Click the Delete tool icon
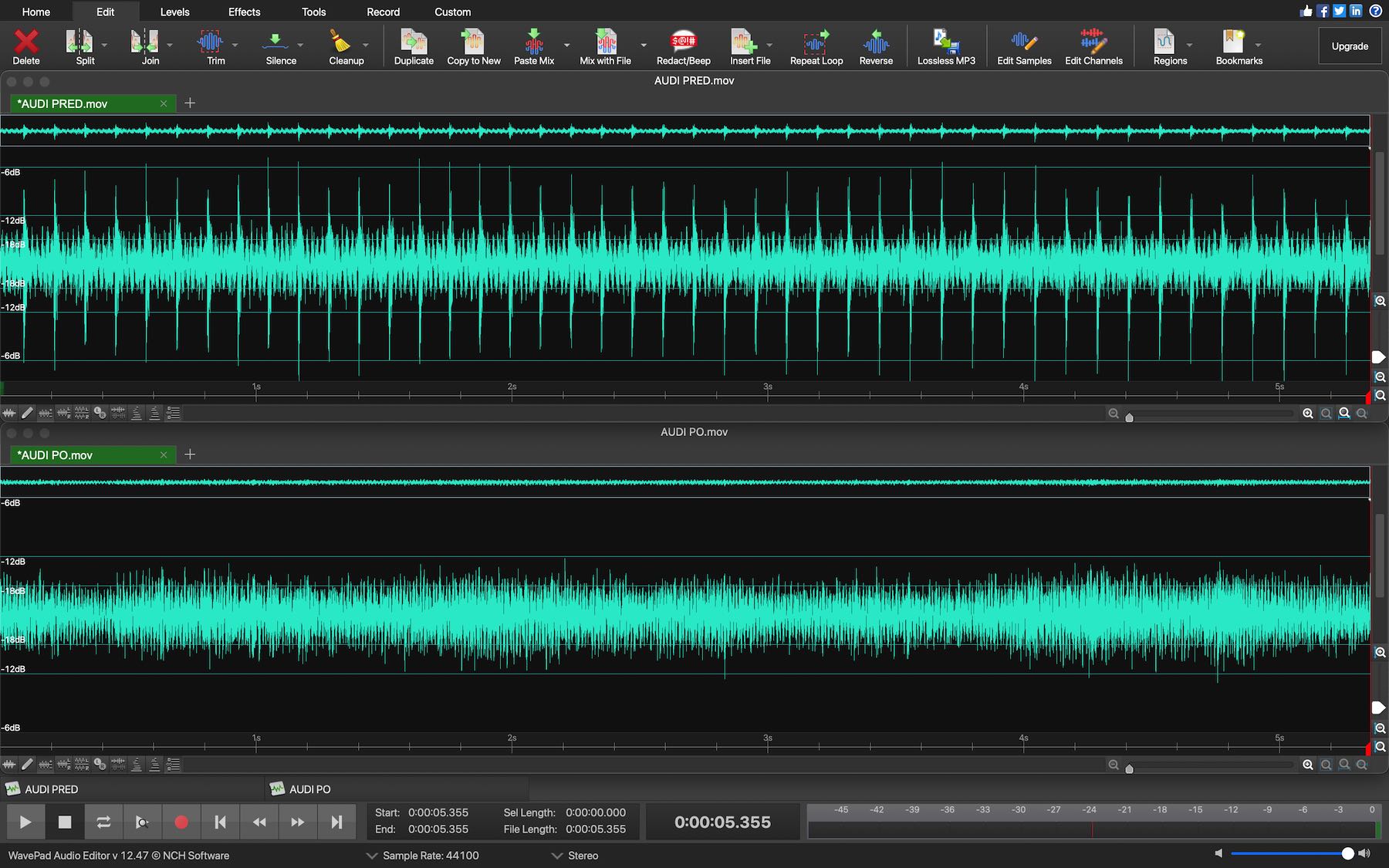 click(26, 41)
